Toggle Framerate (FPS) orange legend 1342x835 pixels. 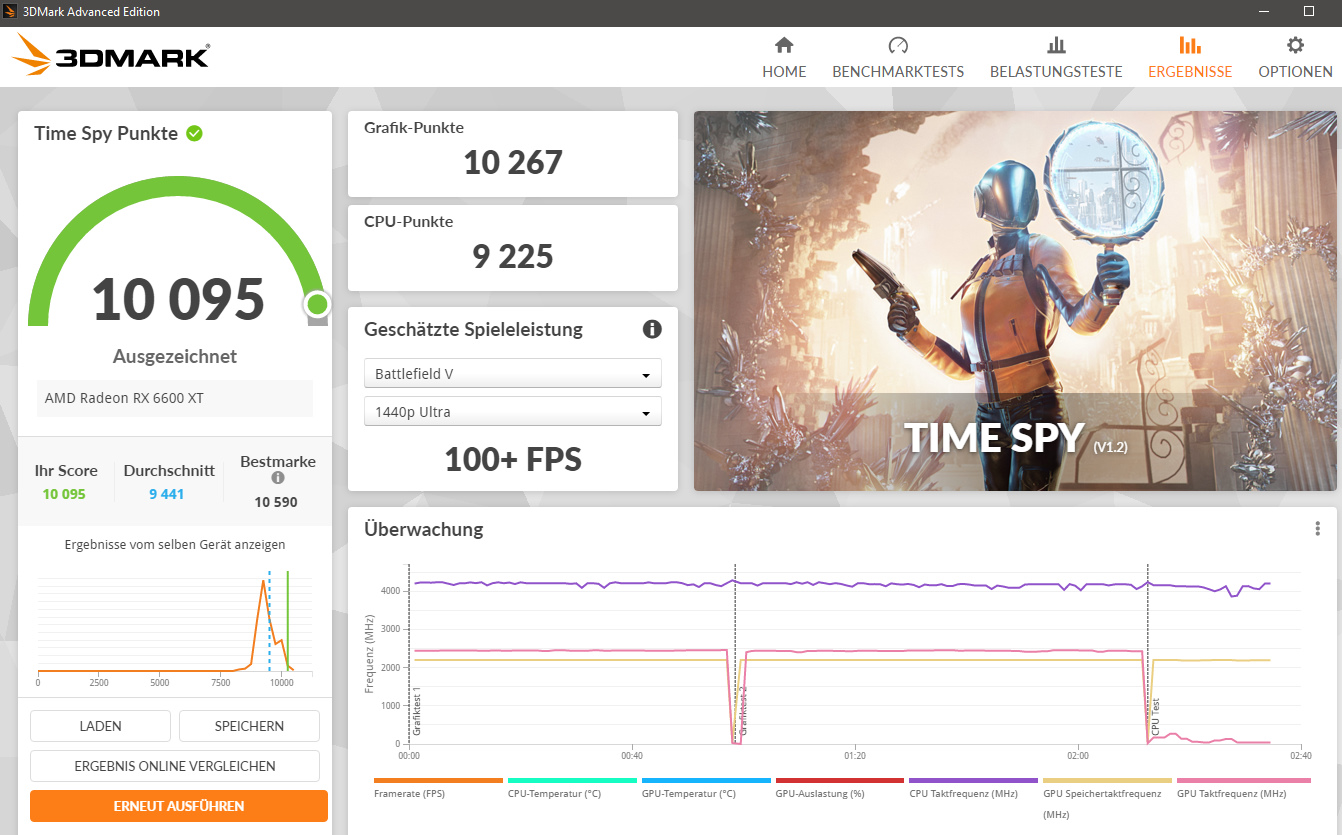(x=438, y=787)
